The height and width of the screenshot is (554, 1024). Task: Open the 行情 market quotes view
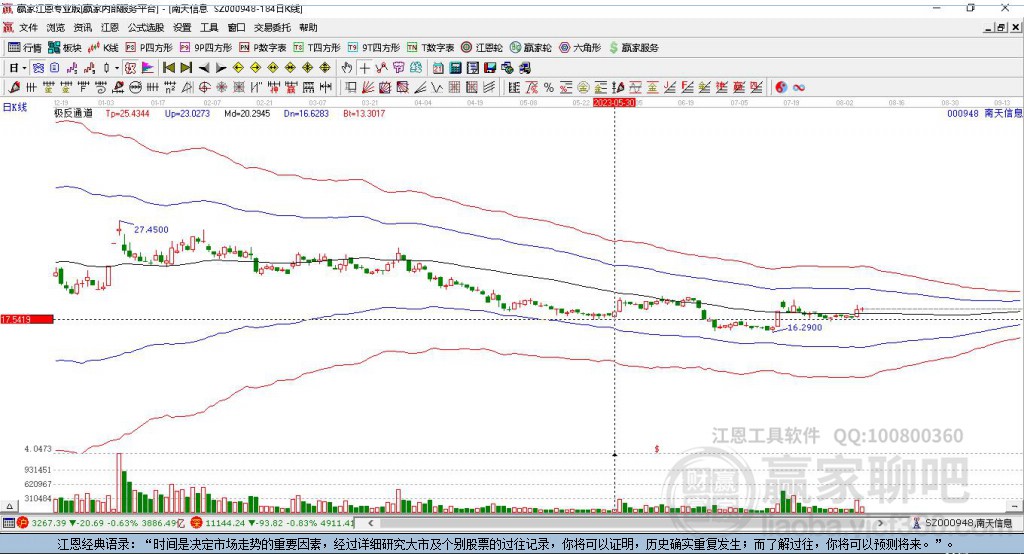pos(24,48)
